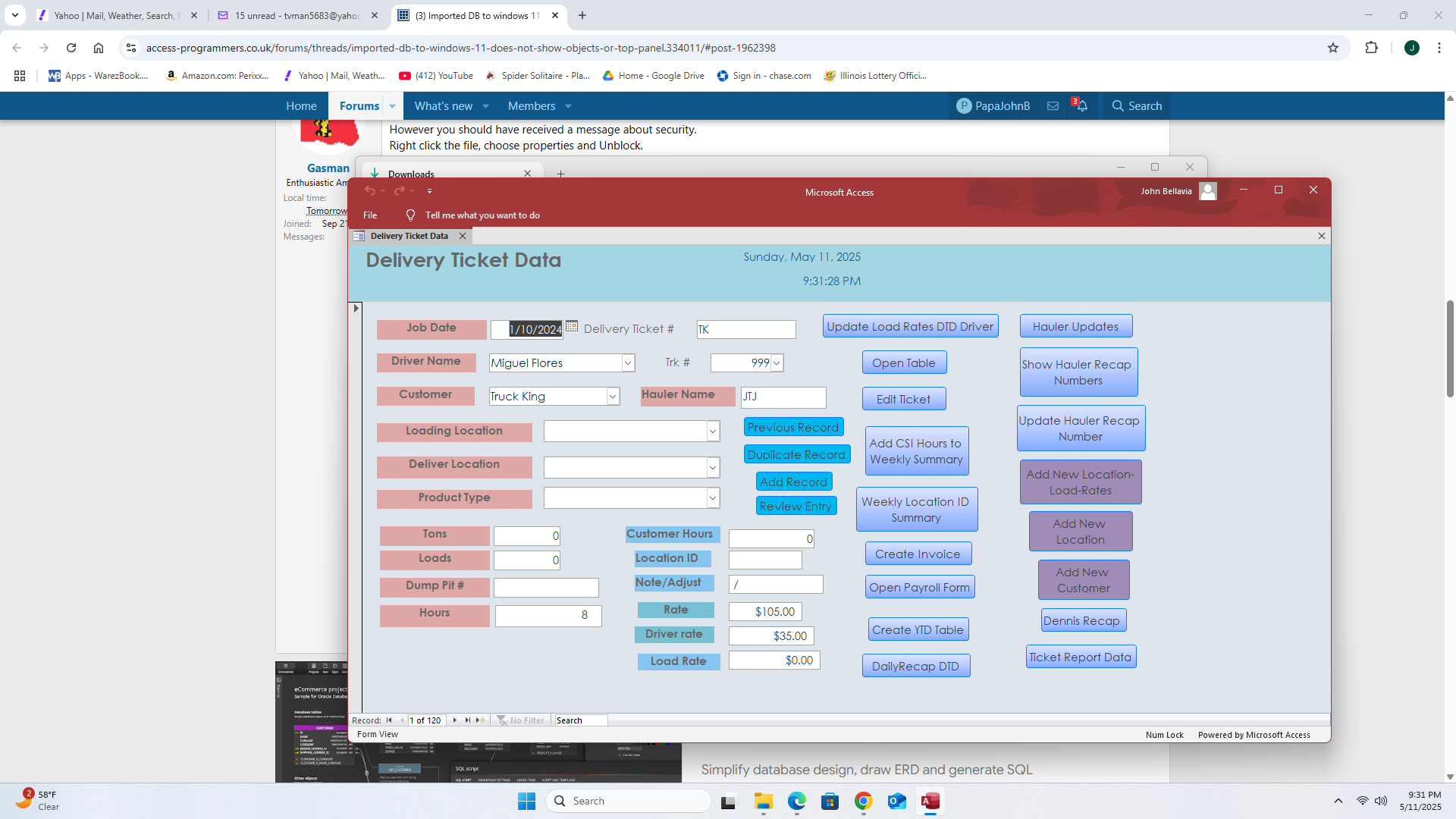Click the Hours input field

[548, 615]
